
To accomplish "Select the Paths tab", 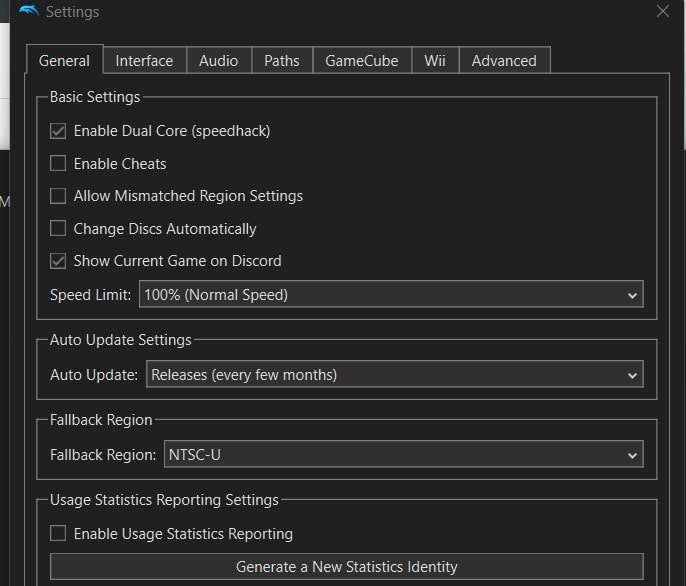I will [x=282, y=61].
